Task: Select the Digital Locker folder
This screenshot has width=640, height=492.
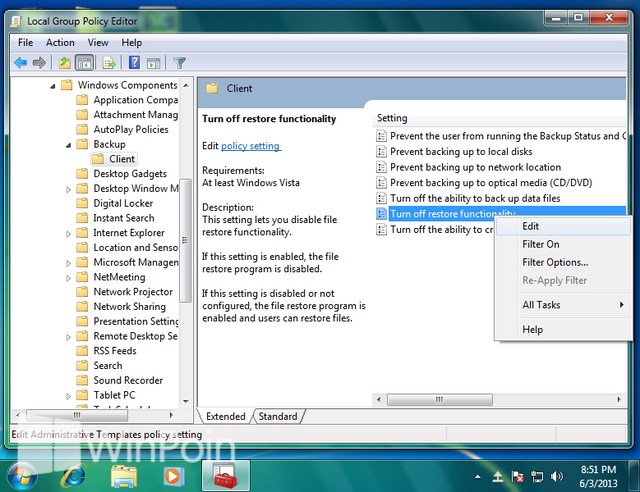Action: coord(123,203)
